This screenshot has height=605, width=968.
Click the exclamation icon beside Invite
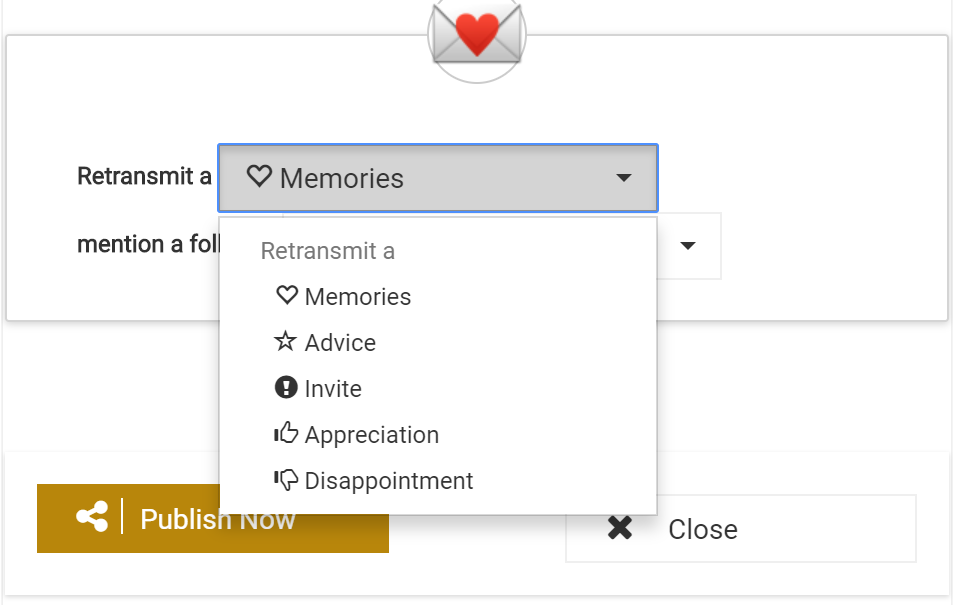(286, 388)
